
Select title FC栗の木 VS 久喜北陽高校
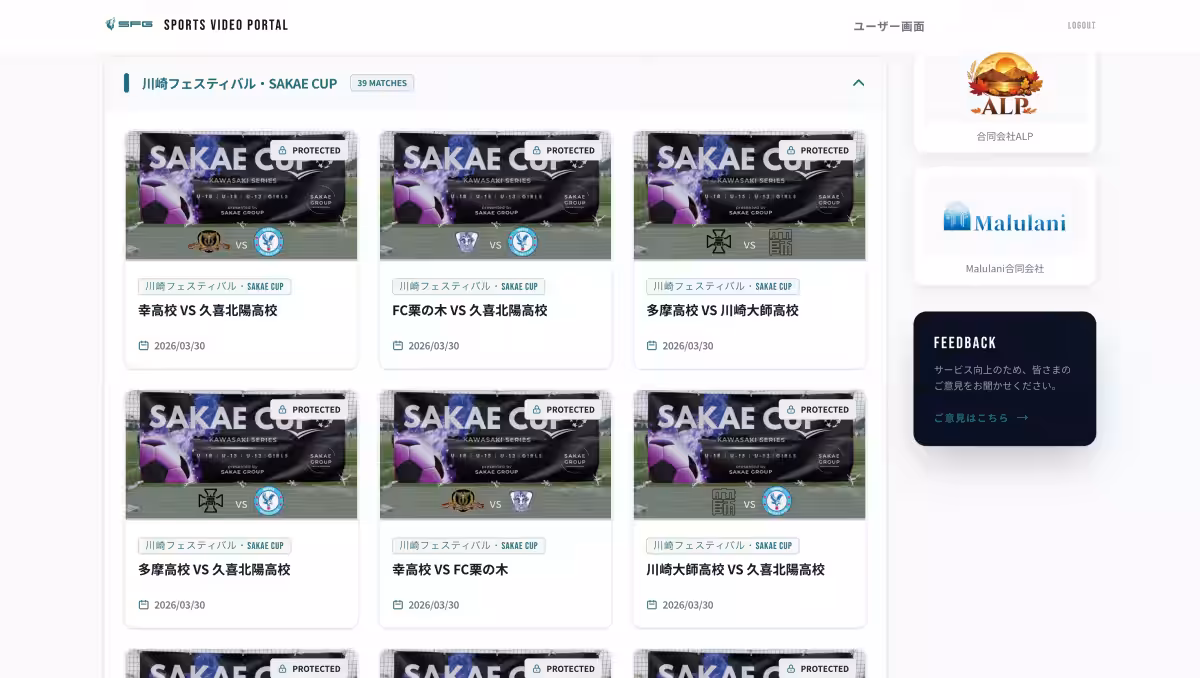click(470, 310)
